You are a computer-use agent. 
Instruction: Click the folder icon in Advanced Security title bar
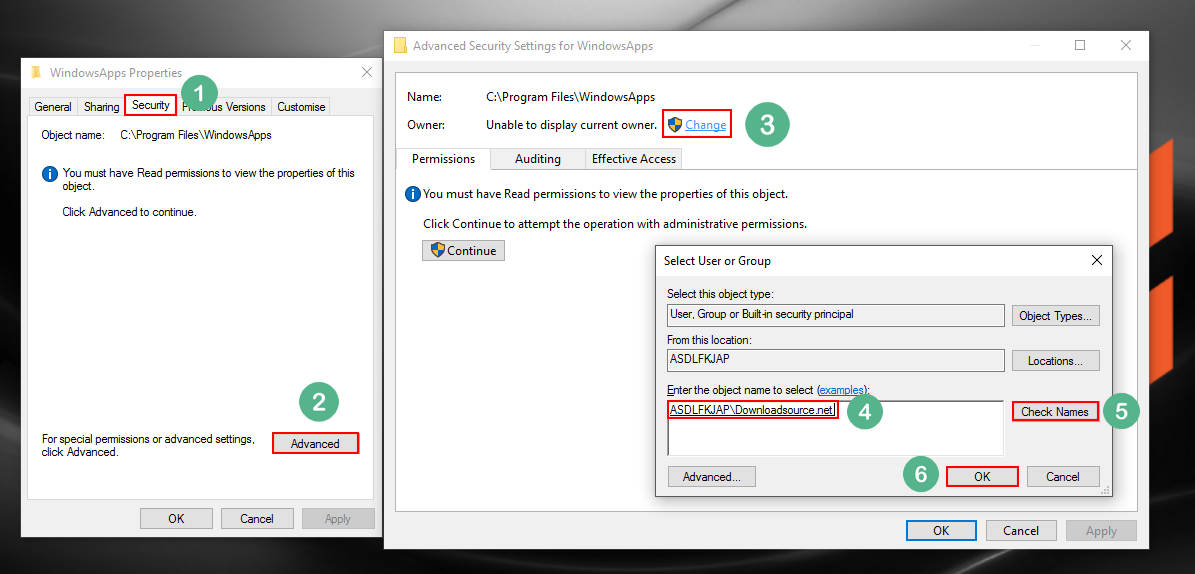pos(400,46)
